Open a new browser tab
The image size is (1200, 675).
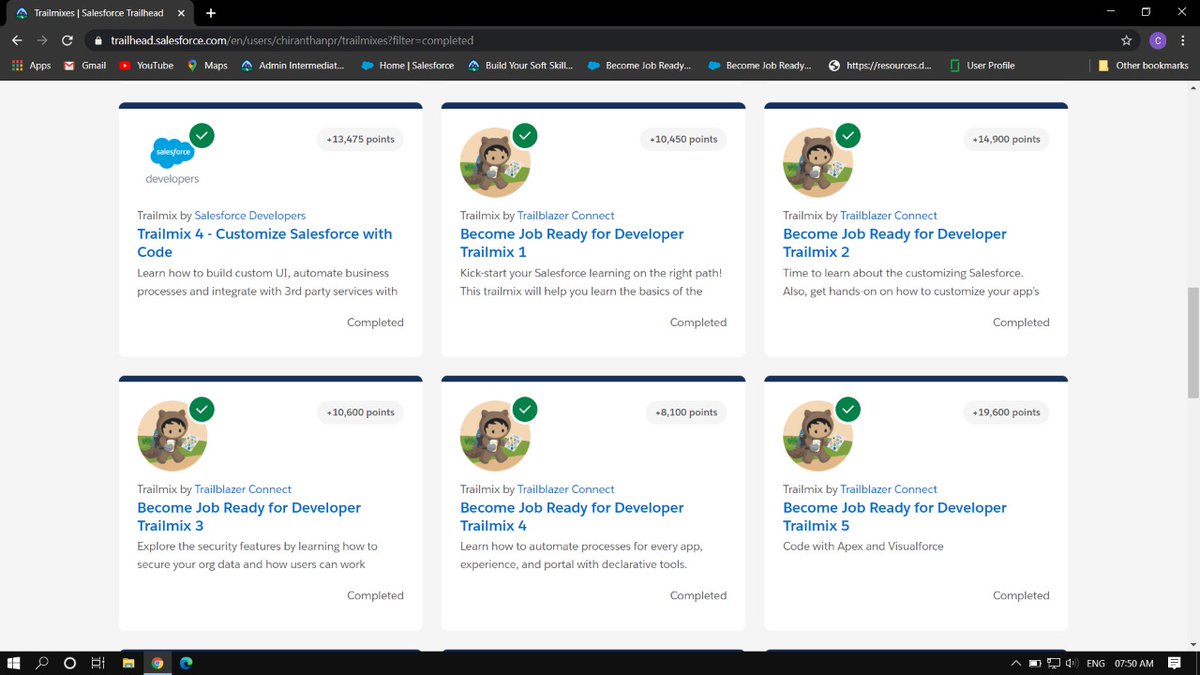[211, 13]
